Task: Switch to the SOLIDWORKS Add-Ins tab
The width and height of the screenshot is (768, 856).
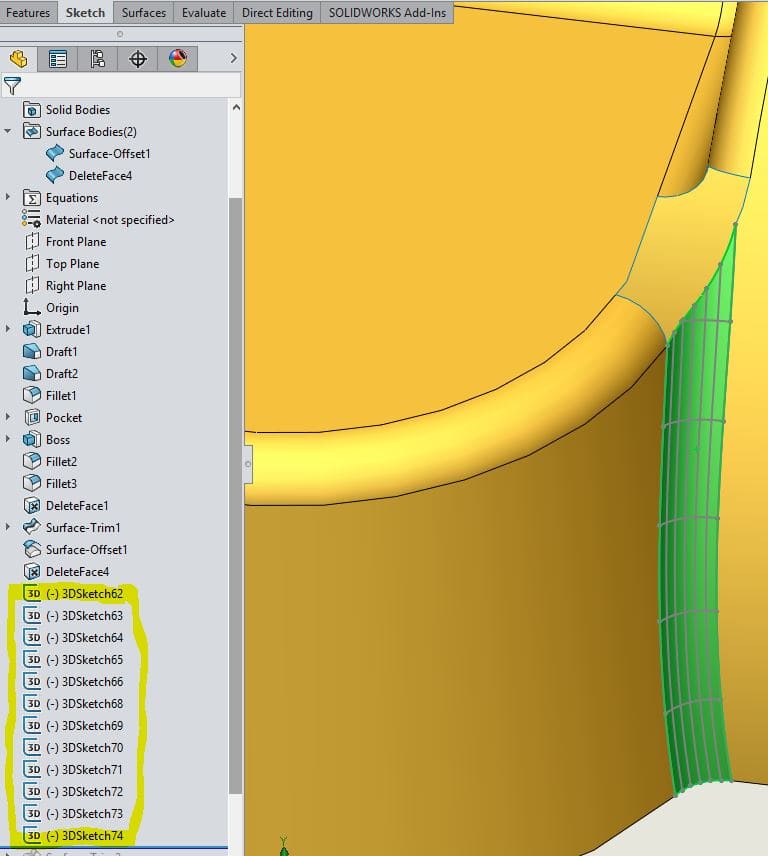Action: coord(387,12)
